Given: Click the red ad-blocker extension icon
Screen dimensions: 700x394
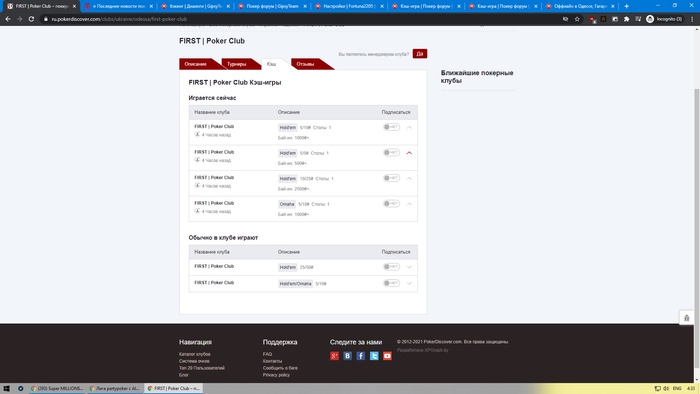Looking at the screenshot, I should point(592,19).
